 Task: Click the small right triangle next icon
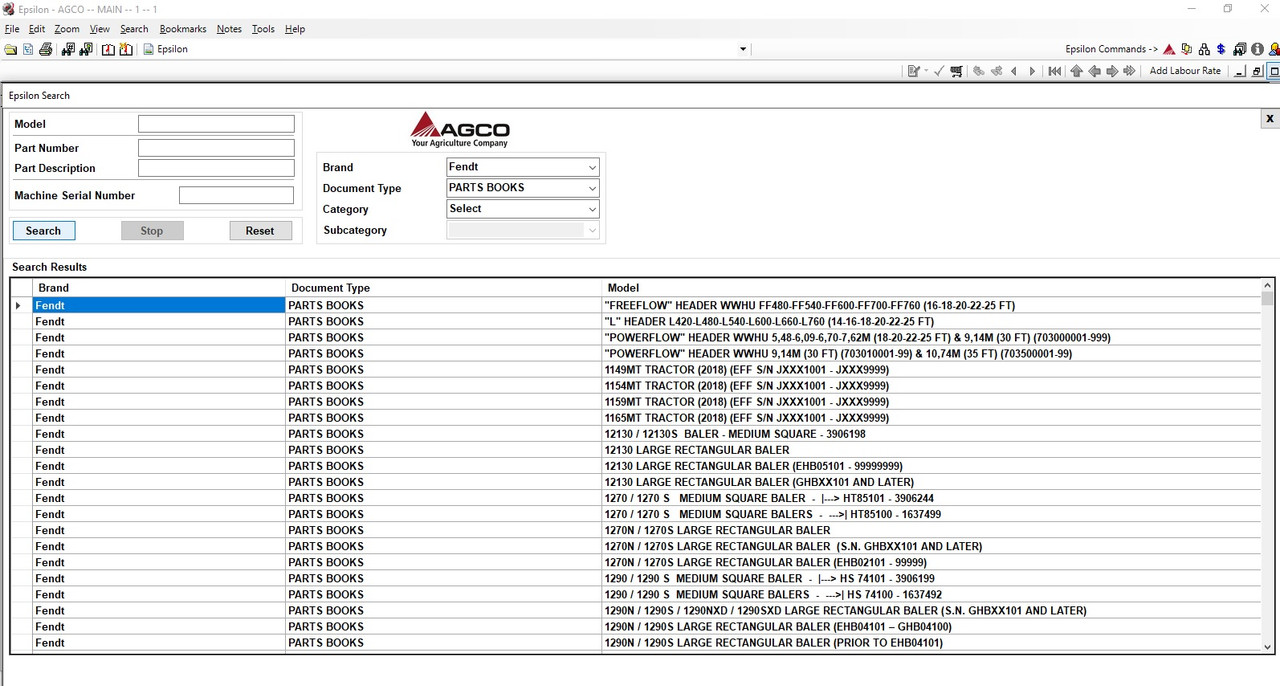(1032, 71)
